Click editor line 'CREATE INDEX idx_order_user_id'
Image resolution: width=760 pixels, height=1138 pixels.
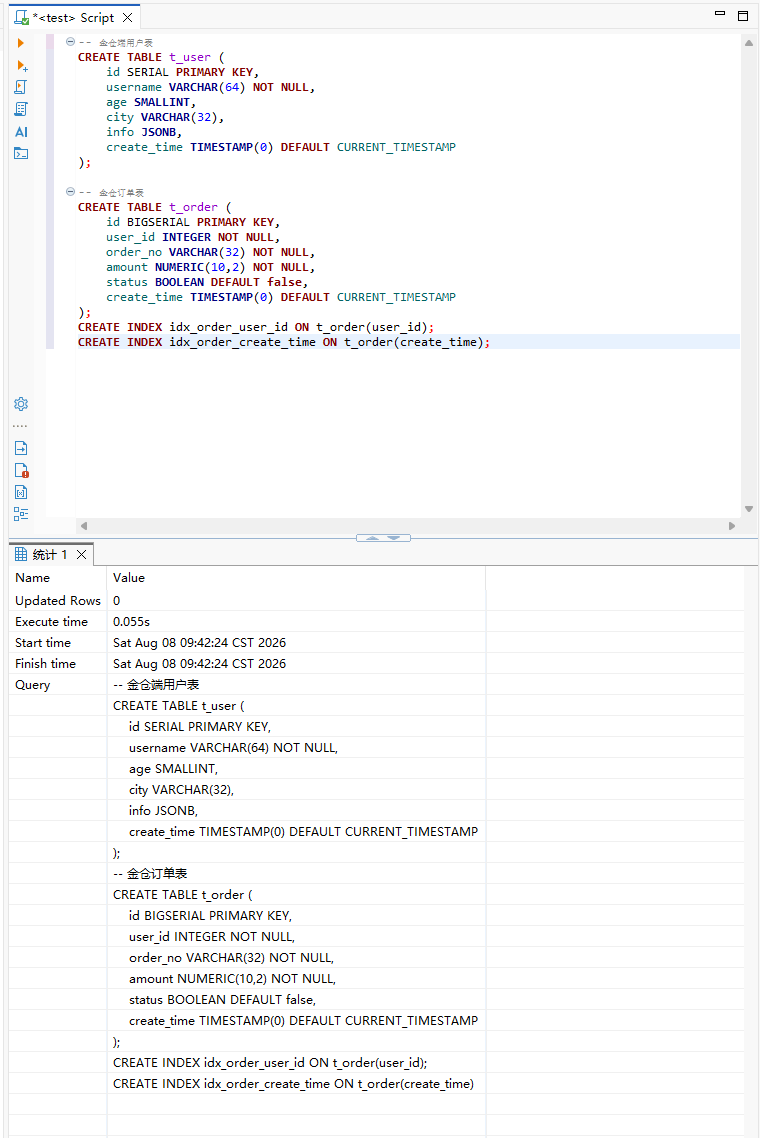[256, 327]
